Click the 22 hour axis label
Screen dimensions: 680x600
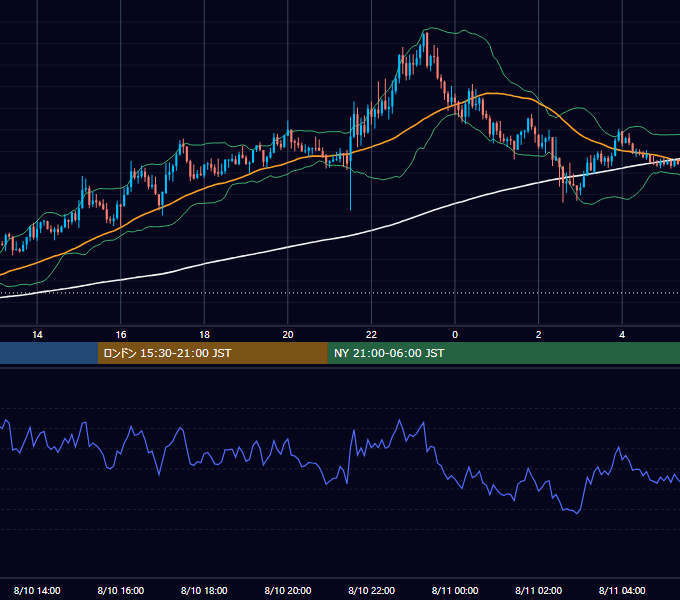[371, 335]
